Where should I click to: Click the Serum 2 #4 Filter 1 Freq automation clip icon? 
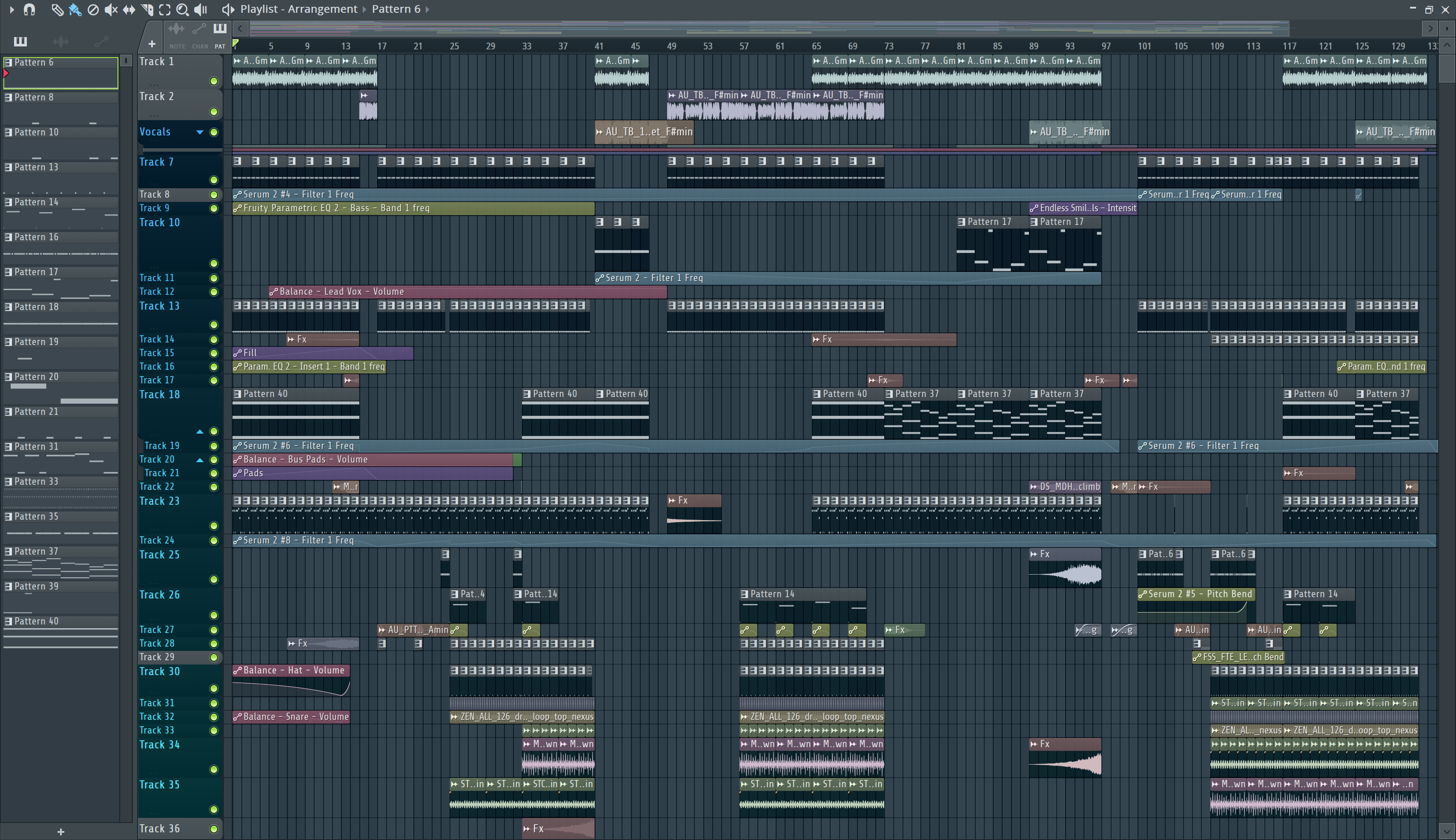point(237,195)
